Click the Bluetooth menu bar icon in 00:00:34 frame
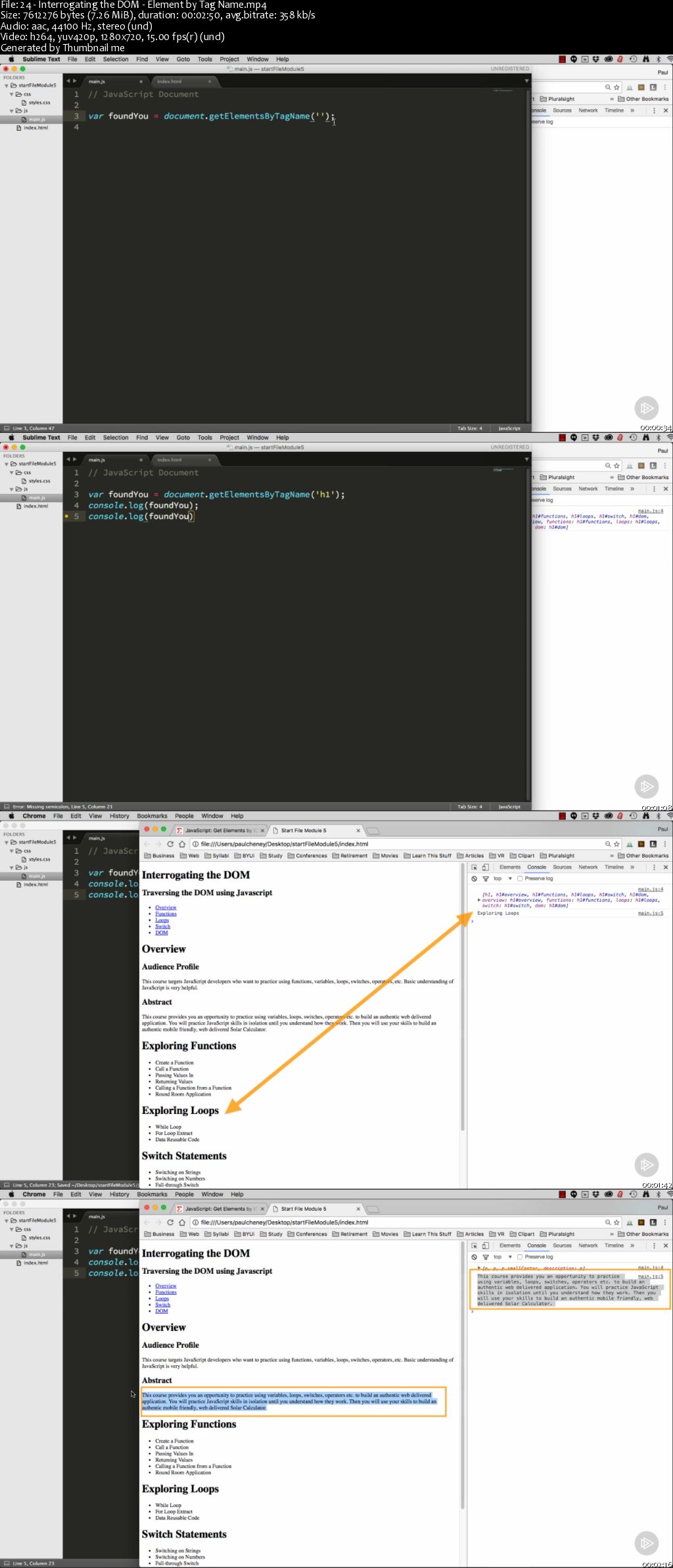The image size is (673, 1568). coord(659,59)
